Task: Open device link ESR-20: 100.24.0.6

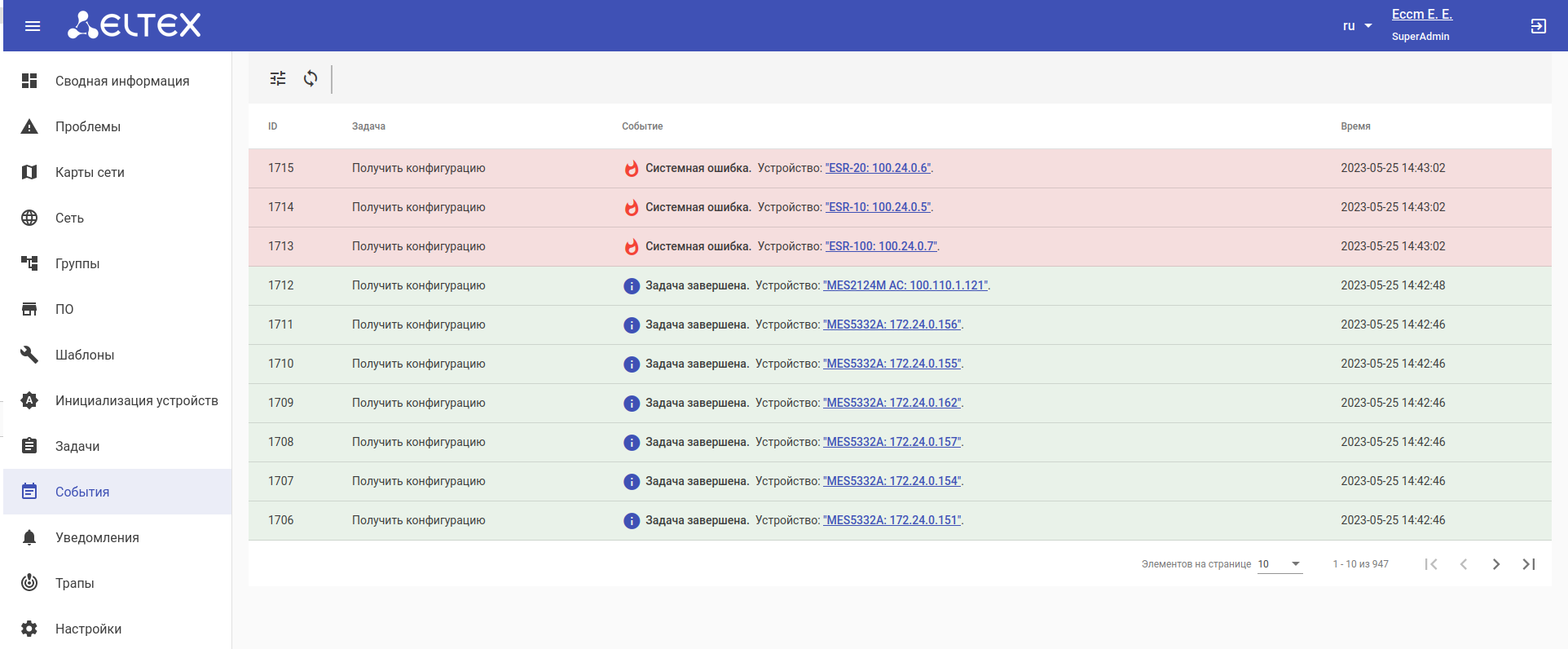Action: 878,168
